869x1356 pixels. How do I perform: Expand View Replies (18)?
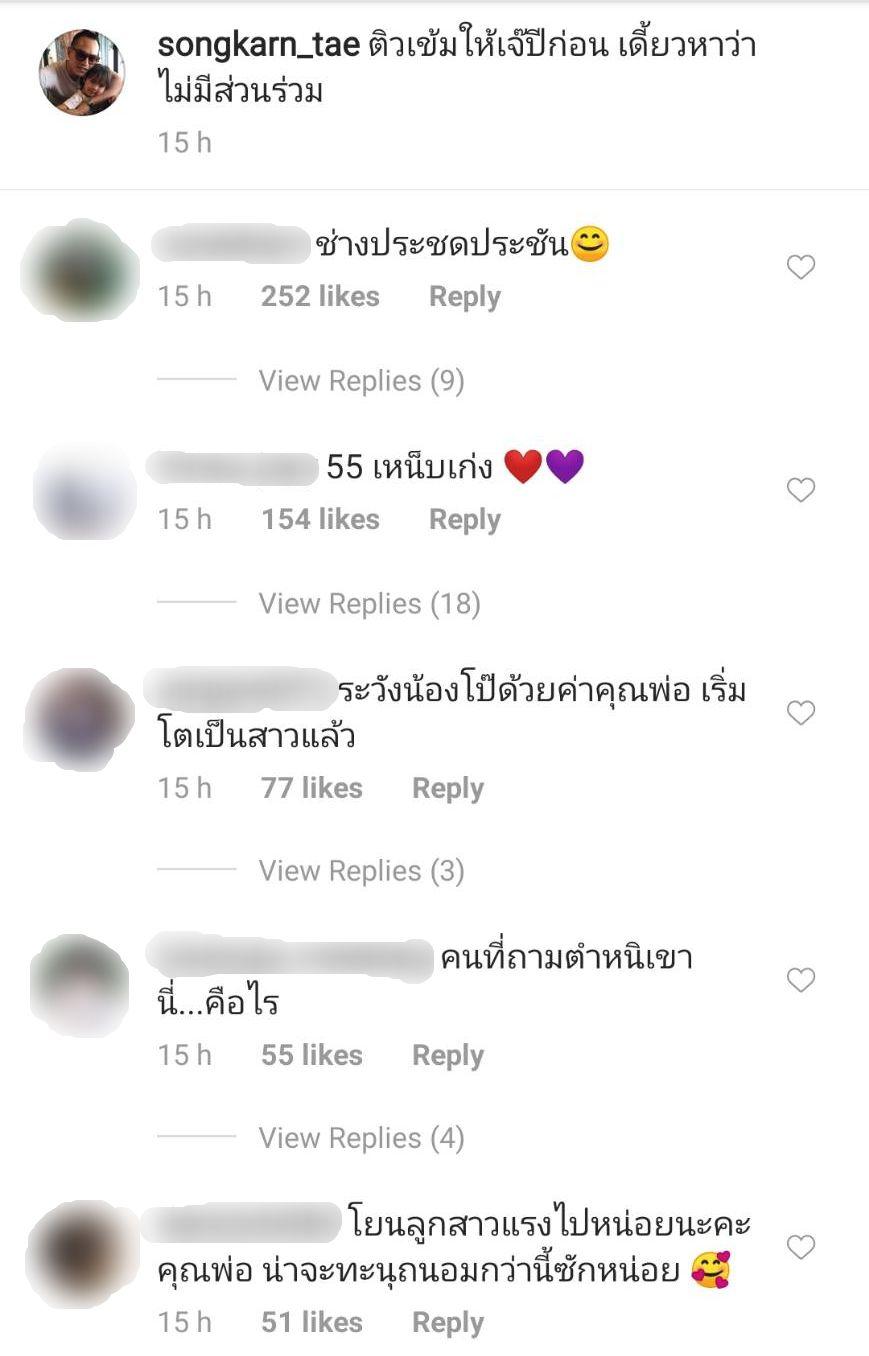click(x=369, y=604)
